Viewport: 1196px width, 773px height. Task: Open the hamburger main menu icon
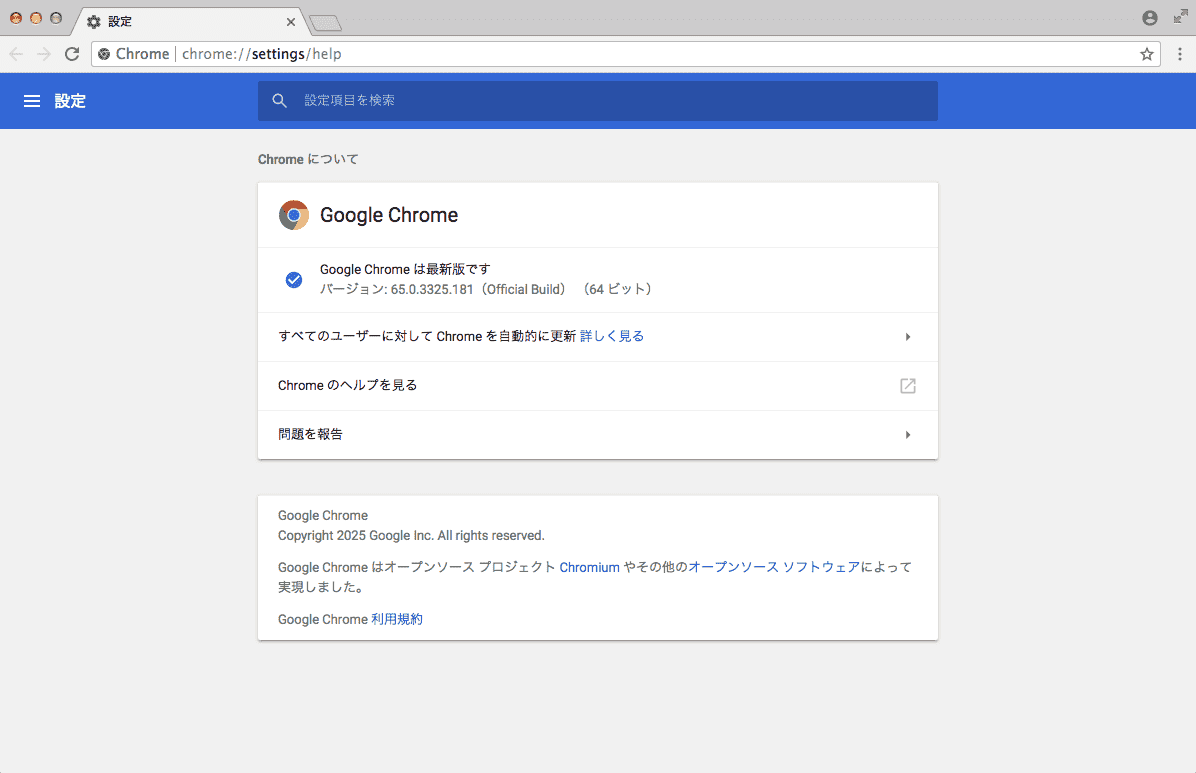tap(31, 101)
